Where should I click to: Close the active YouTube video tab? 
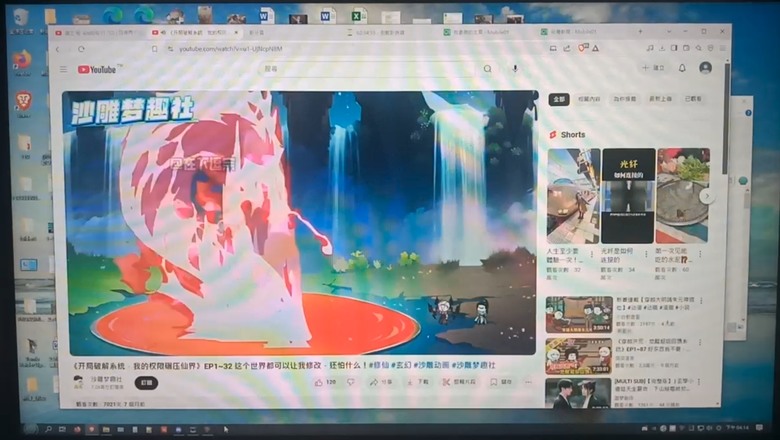click(x=236, y=32)
